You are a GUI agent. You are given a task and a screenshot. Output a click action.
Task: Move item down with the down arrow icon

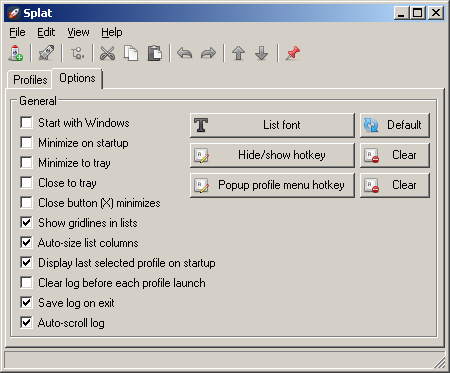tap(262, 53)
